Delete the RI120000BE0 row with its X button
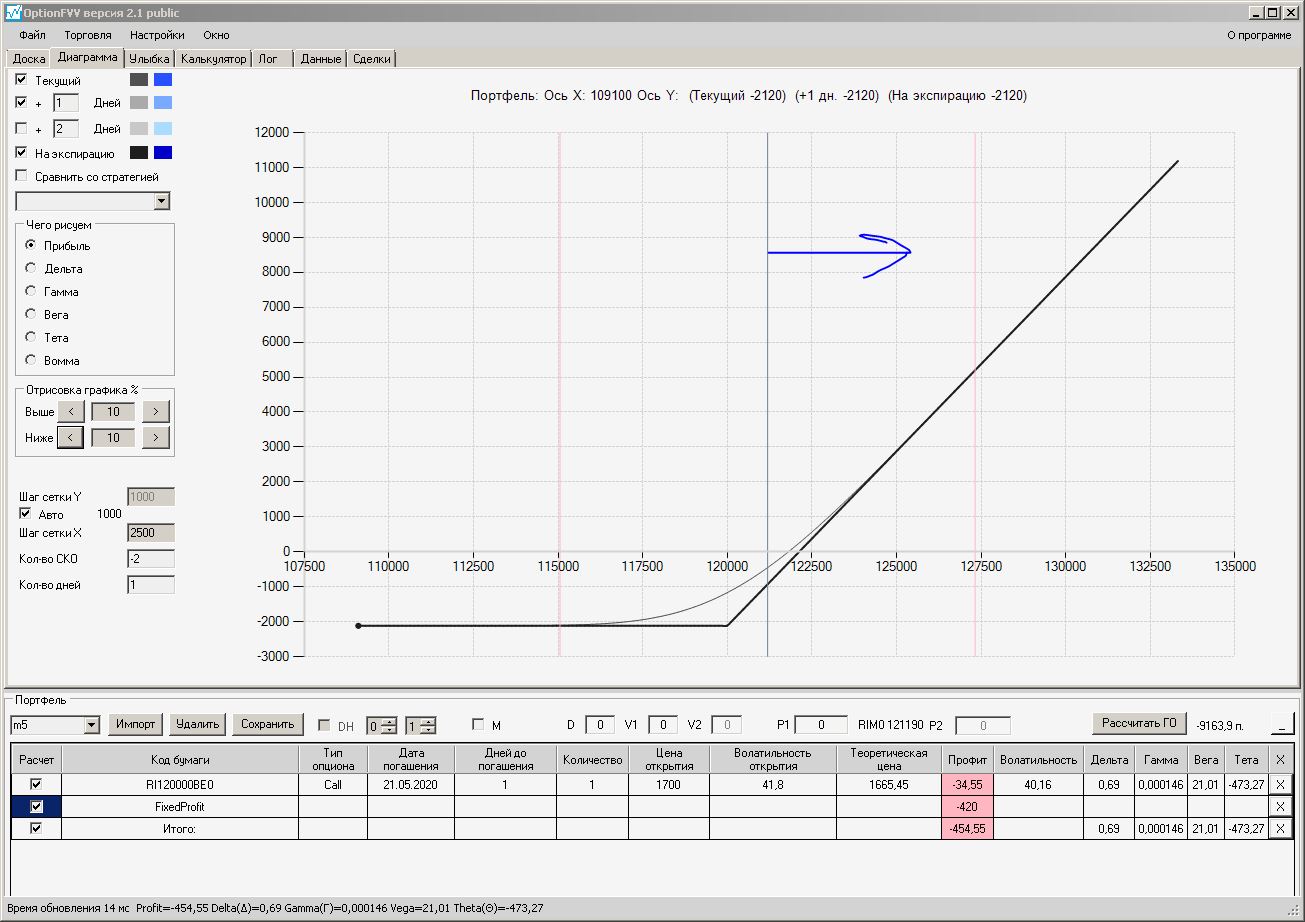1305x922 pixels. (1280, 785)
